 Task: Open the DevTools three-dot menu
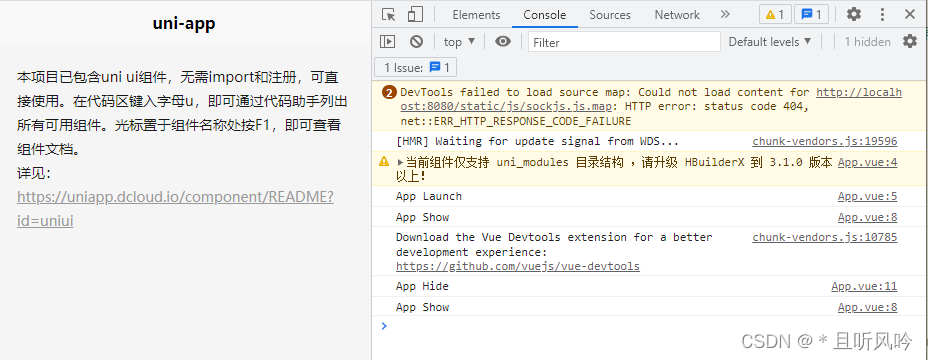click(x=882, y=15)
